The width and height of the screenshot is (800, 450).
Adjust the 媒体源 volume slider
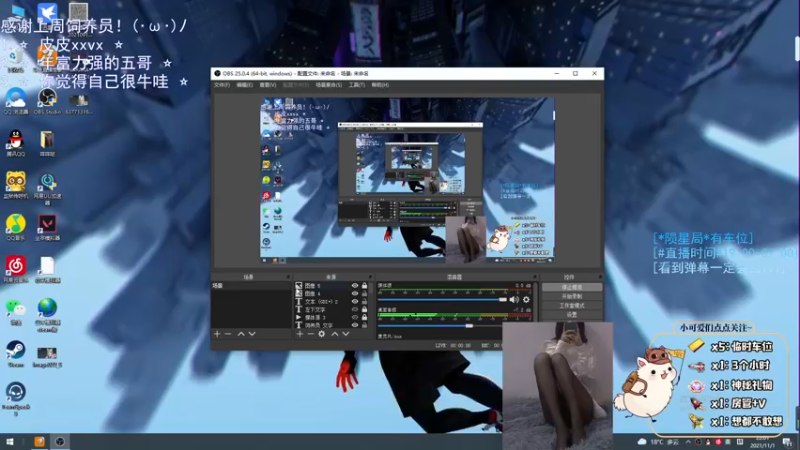(442, 299)
